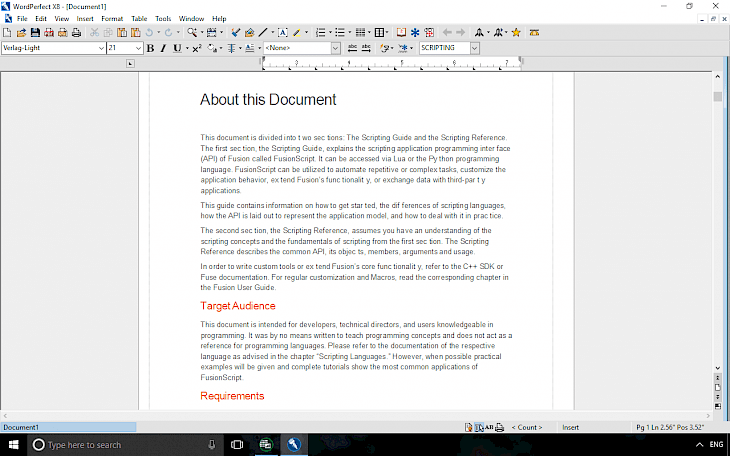Image resolution: width=730 pixels, height=456 pixels.
Task: Click the Windows Start button
Action: (14, 445)
